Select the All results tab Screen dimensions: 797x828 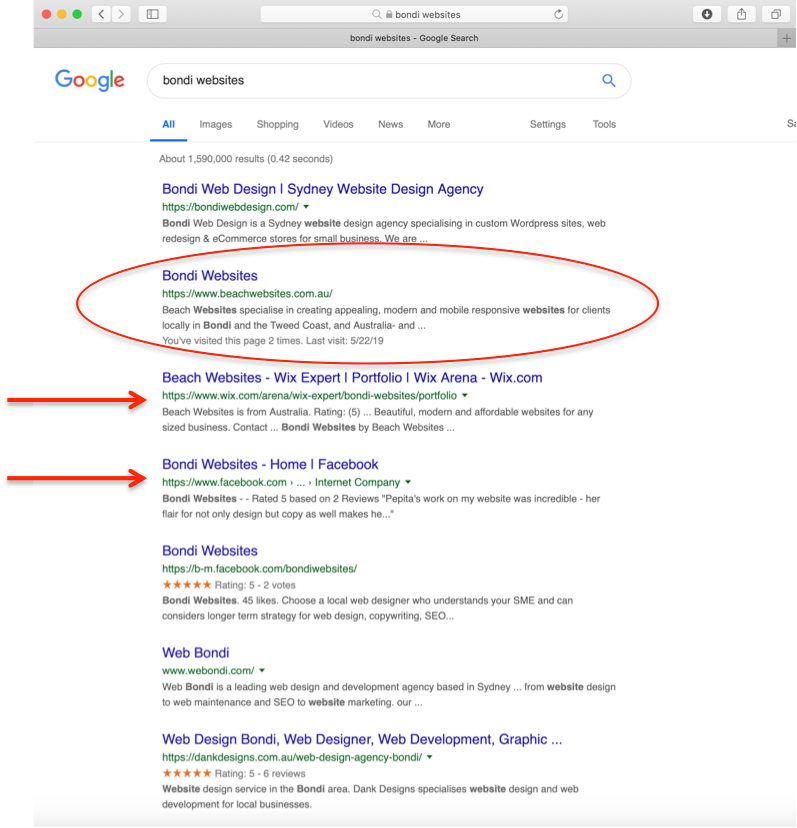pyautogui.click(x=168, y=124)
